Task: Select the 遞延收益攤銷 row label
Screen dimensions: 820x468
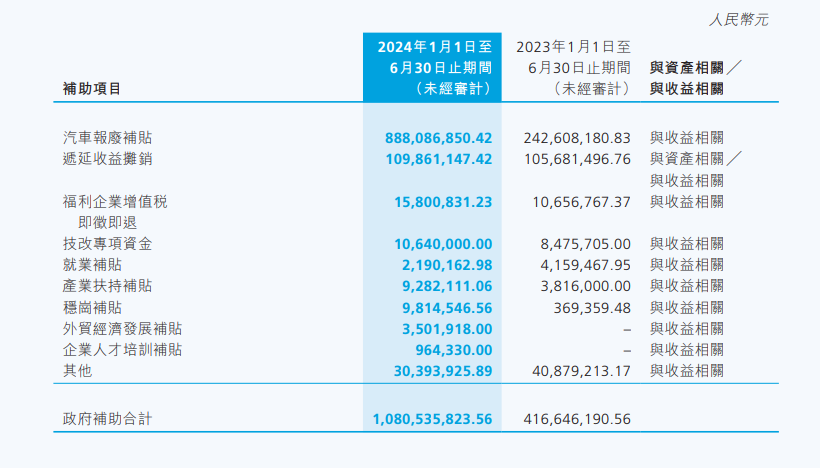Action: click(x=107, y=159)
